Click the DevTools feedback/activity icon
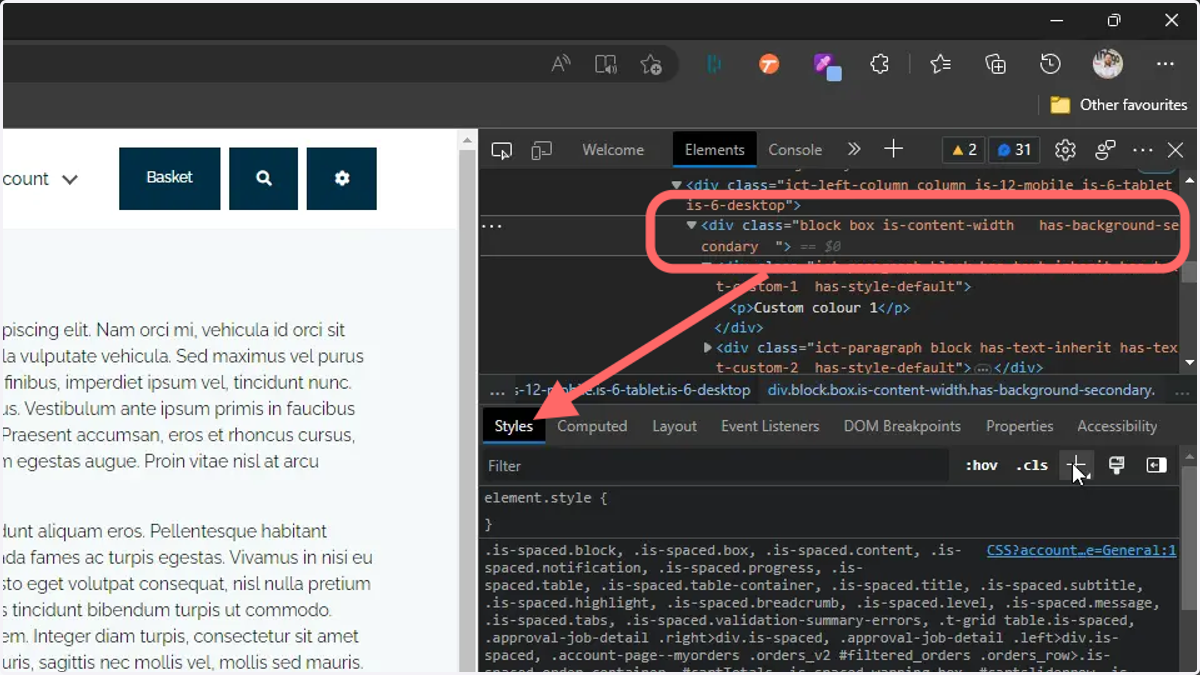The width and height of the screenshot is (1200, 675). 1105,150
